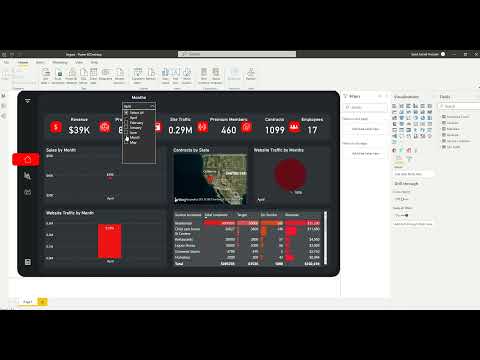Click the red bar in Website Traffic by Month chart
The width and height of the screenshot is (480, 360).
pos(110,241)
